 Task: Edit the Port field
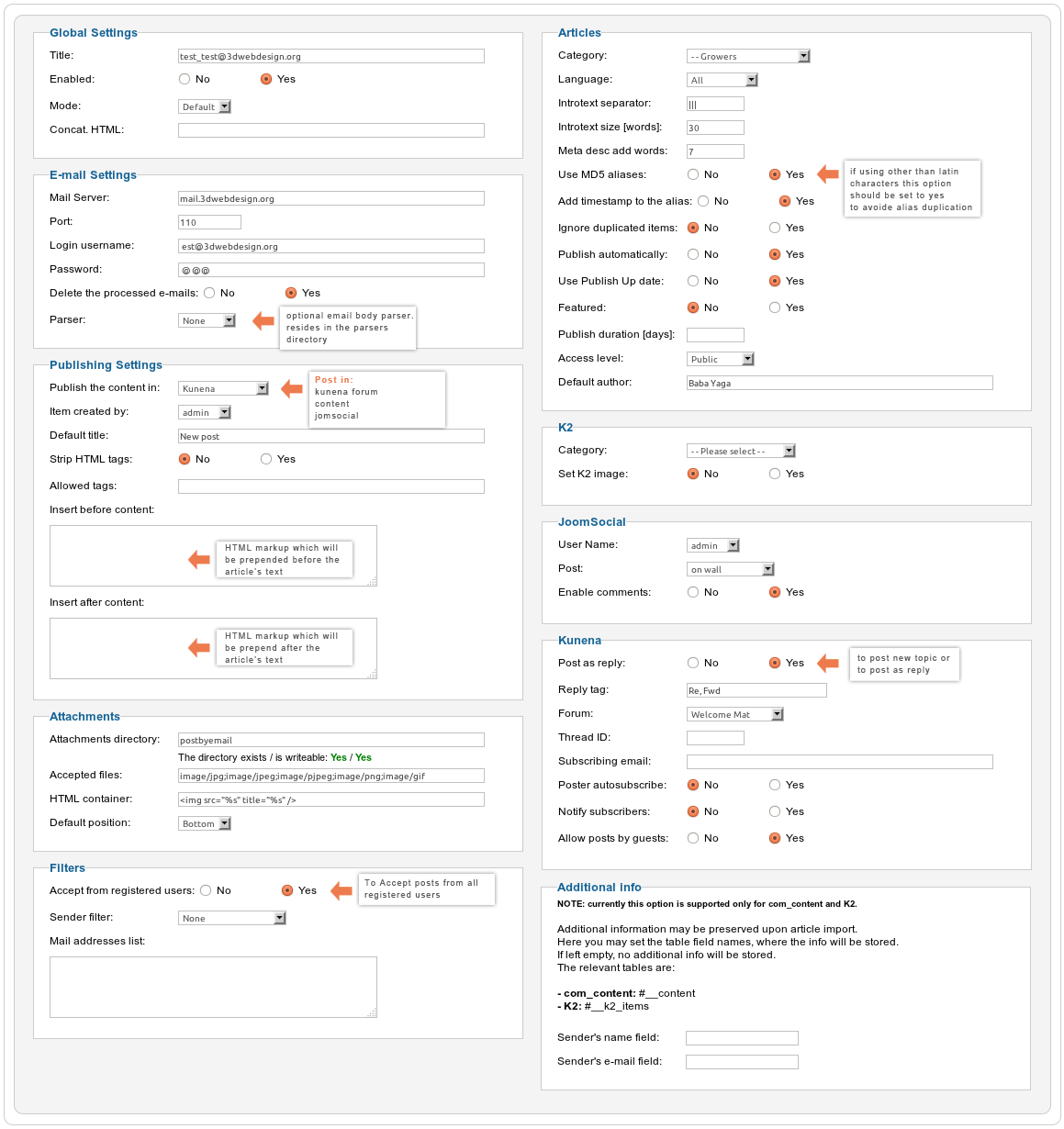click(x=209, y=222)
